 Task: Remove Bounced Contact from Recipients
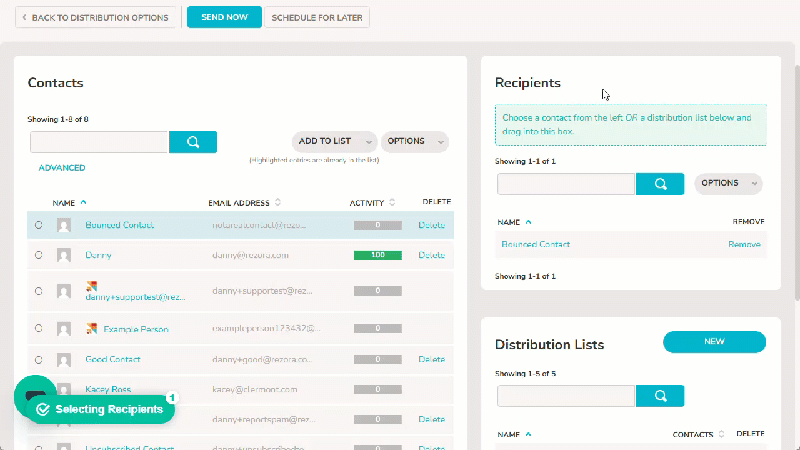click(x=744, y=244)
